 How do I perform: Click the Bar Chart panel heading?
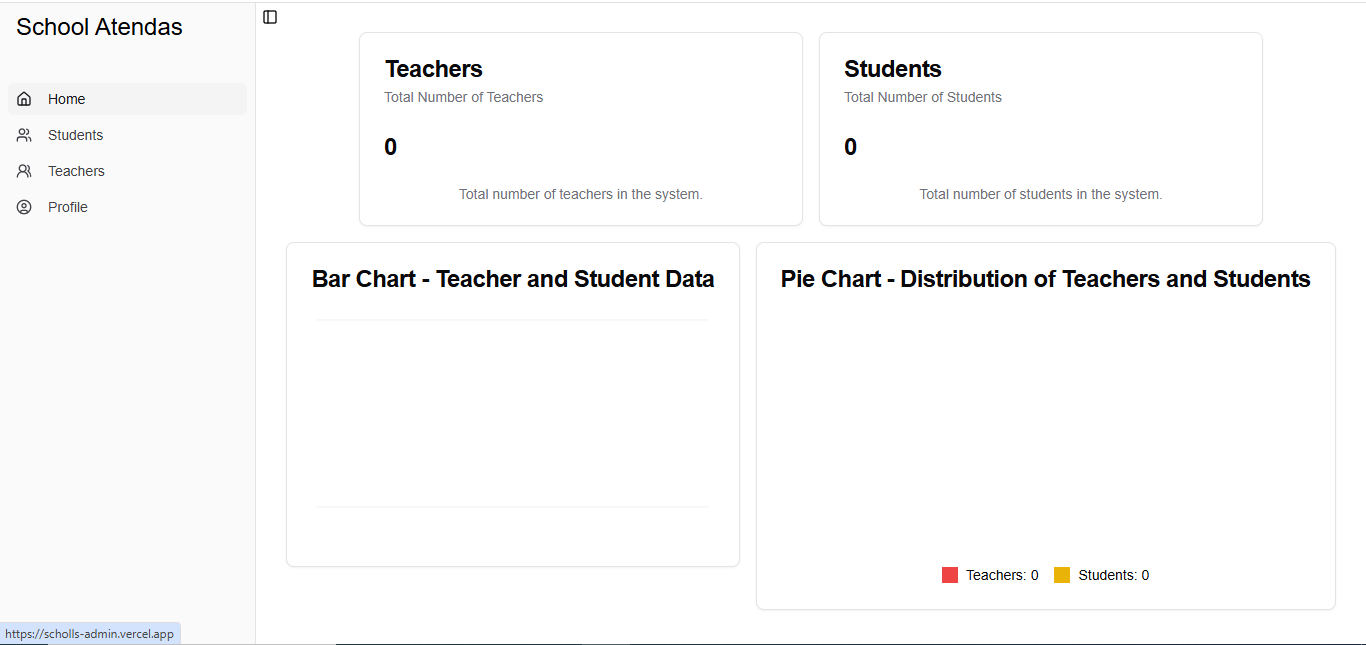[513, 278]
